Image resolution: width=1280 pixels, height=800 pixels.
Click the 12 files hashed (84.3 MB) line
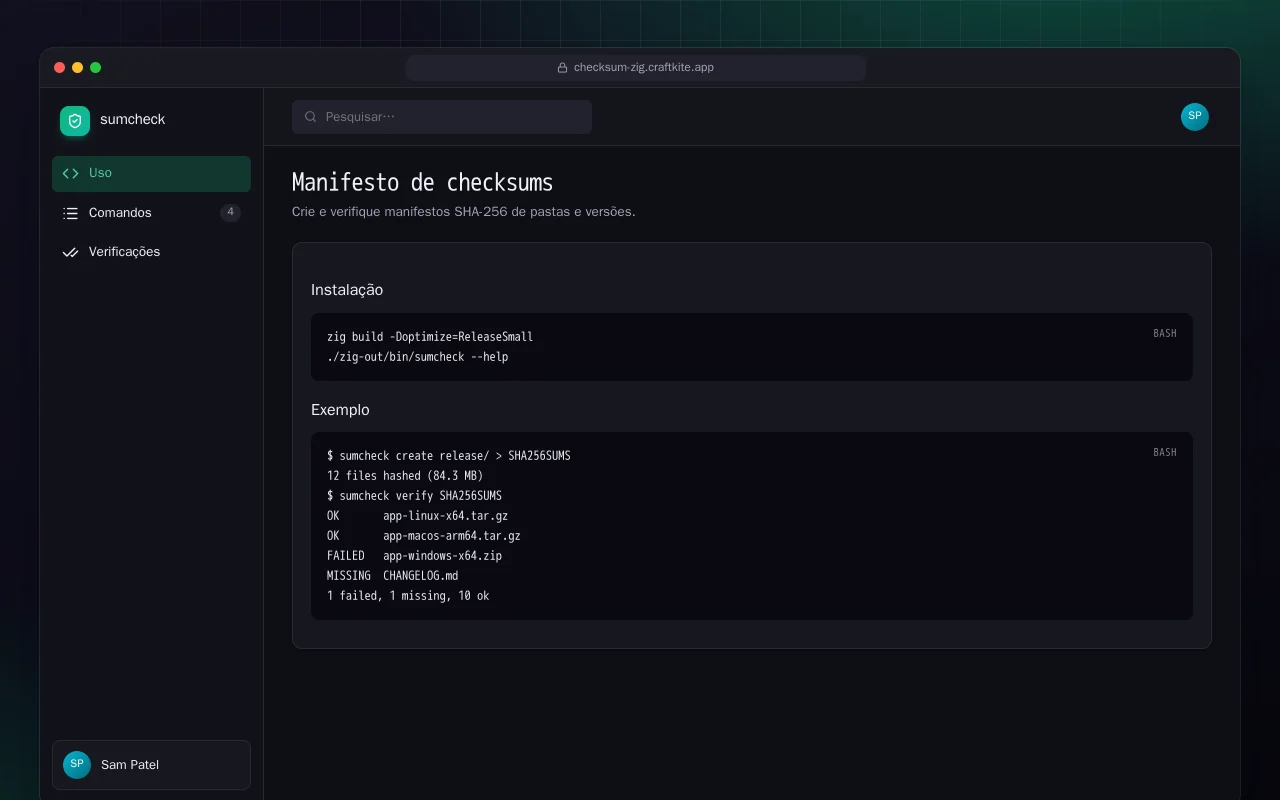click(405, 476)
